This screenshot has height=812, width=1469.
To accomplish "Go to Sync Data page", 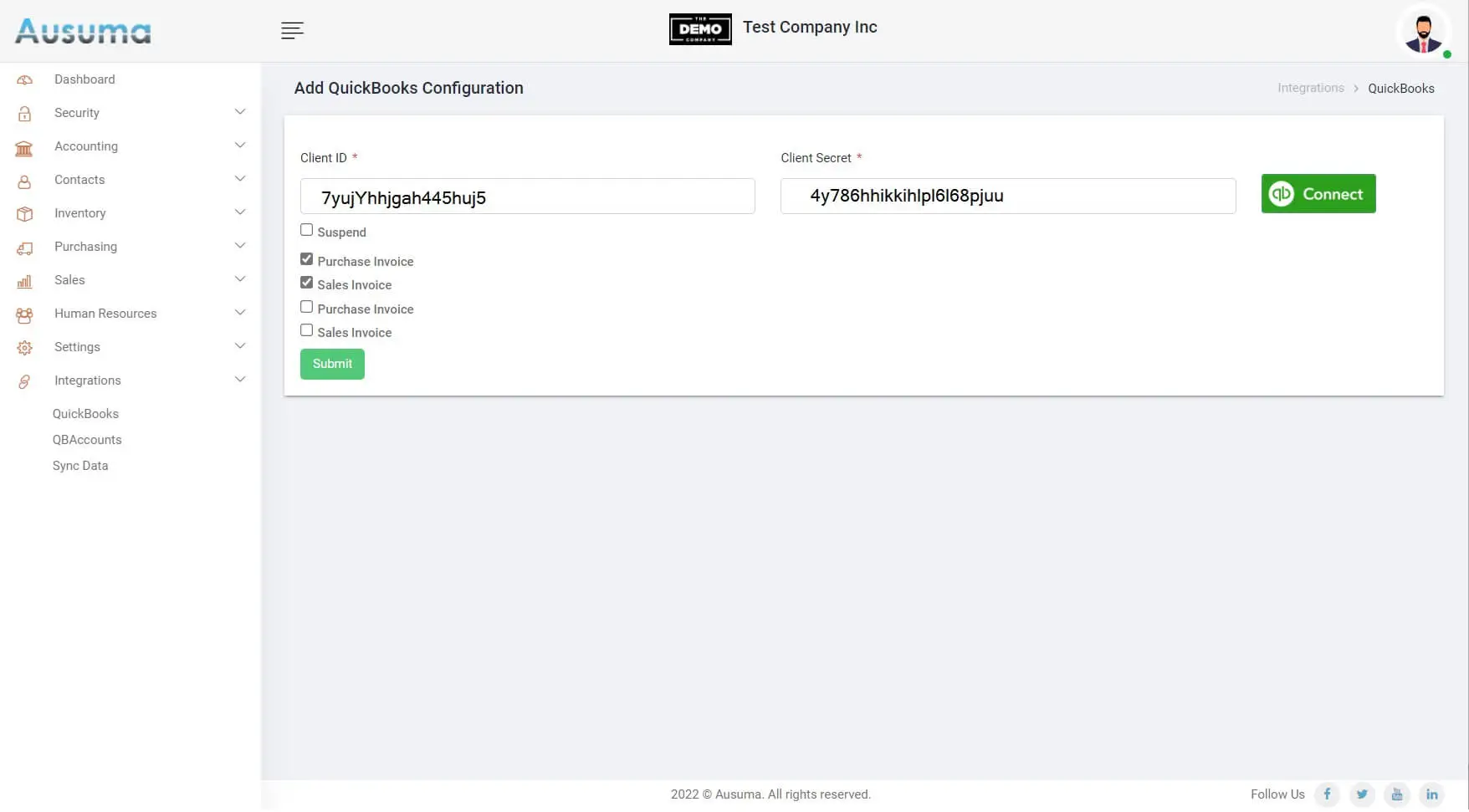I will tap(80, 466).
